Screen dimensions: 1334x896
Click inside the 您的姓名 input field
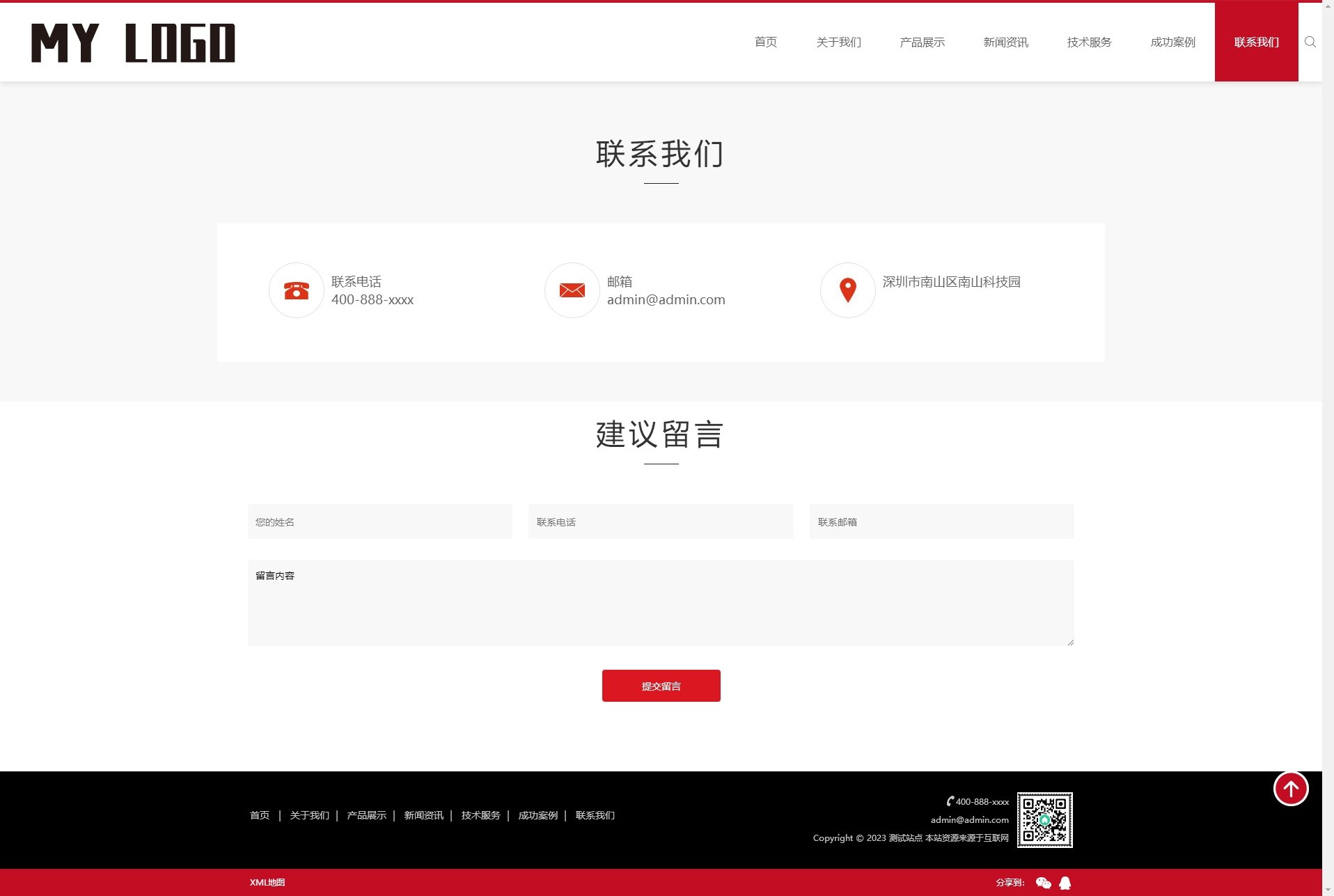tap(379, 521)
